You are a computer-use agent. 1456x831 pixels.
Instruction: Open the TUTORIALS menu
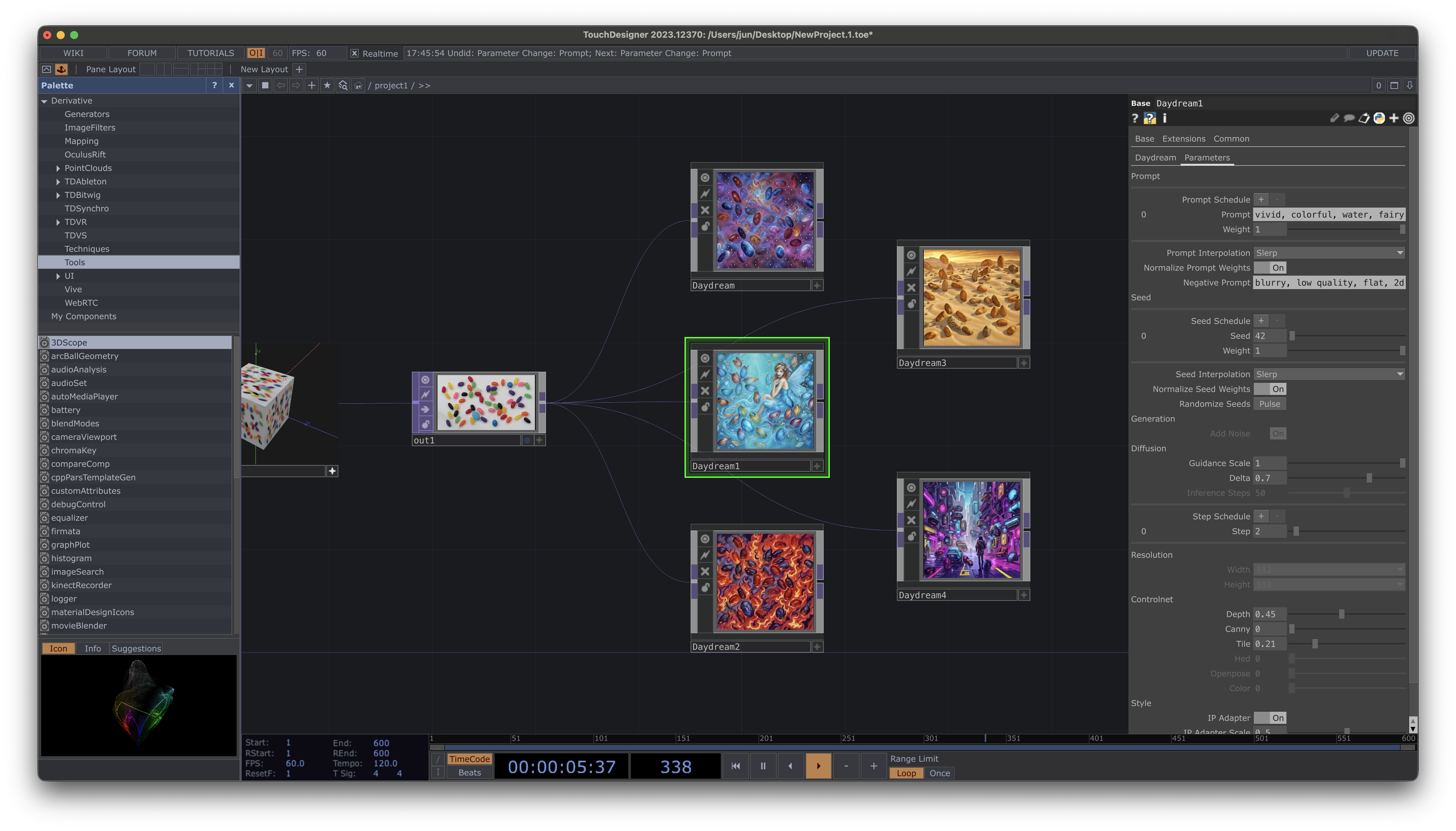(x=211, y=53)
